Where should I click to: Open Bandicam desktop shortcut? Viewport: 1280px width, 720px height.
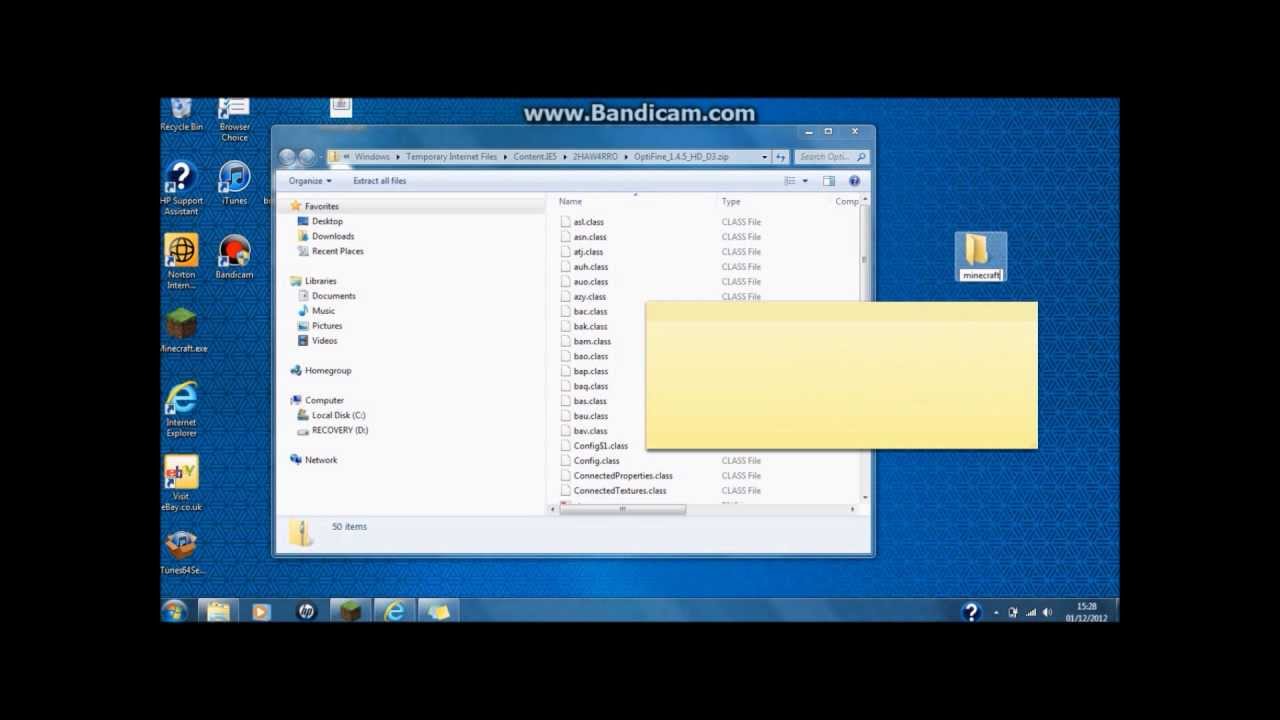pos(234,257)
